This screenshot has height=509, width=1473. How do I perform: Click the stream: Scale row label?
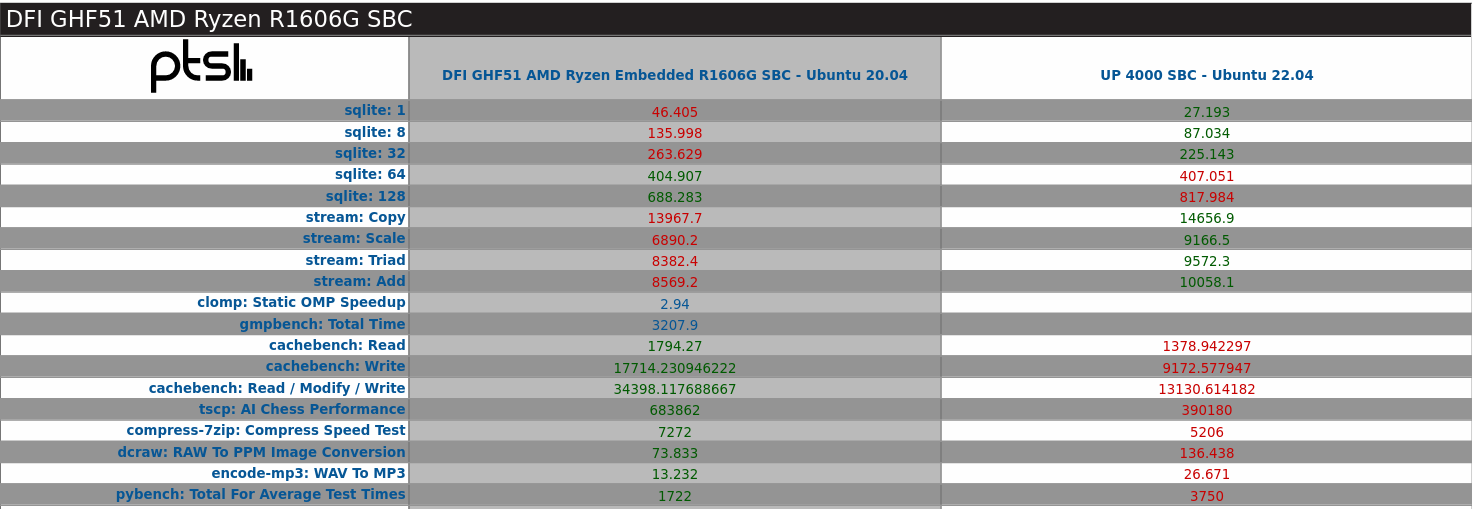(x=354, y=239)
